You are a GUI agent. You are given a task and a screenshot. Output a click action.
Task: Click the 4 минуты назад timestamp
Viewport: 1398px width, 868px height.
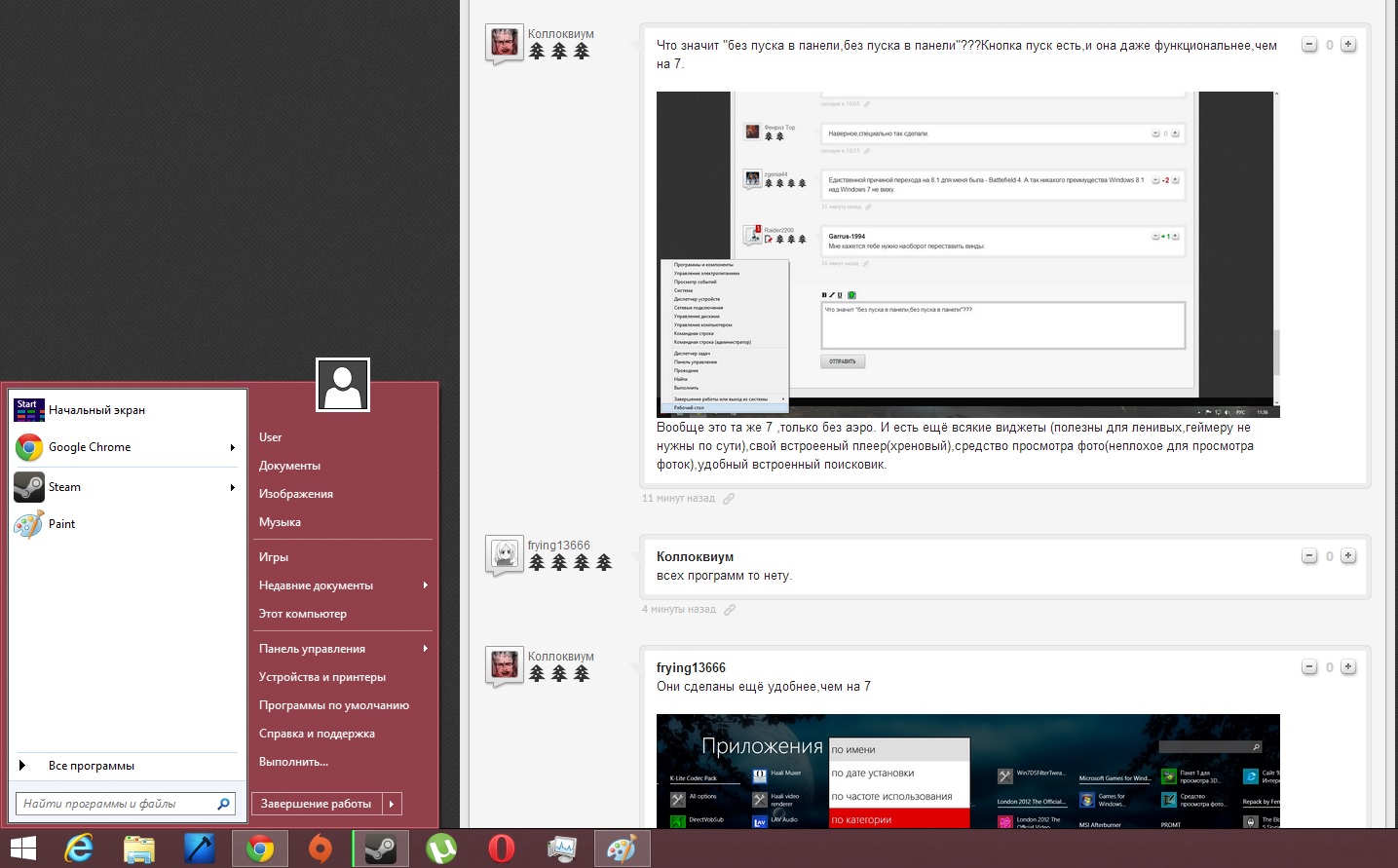(x=679, y=610)
